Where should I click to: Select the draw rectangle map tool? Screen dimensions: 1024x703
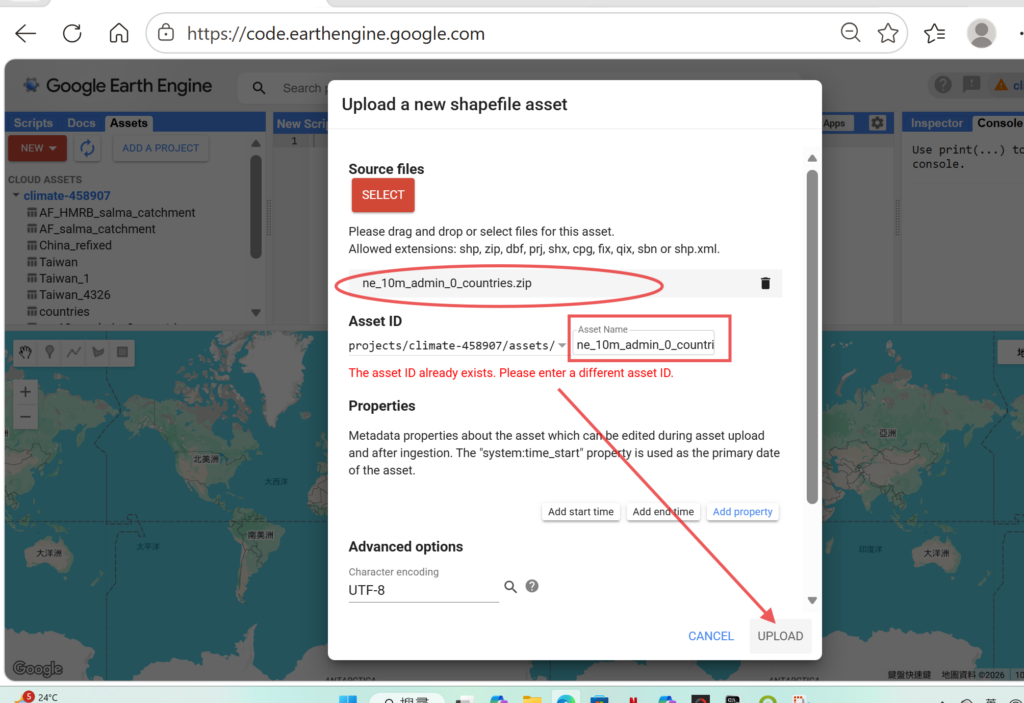(122, 352)
